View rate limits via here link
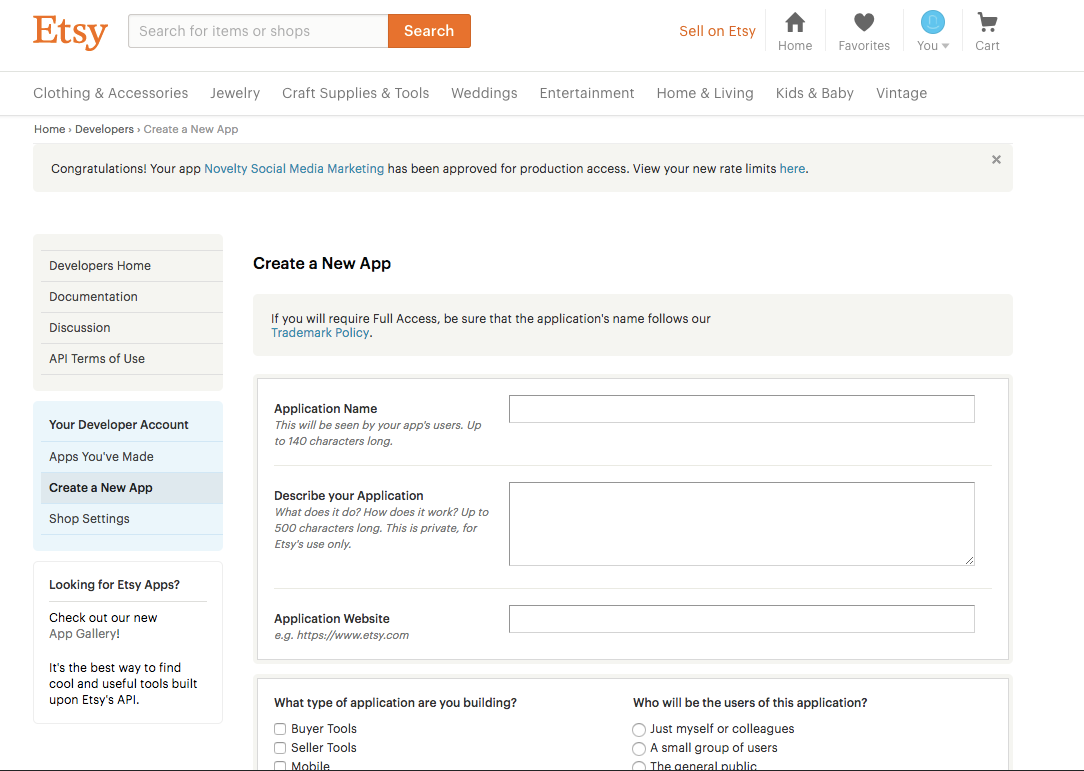The width and height of the screenshot is (1084, 771). tap(792, 169)
